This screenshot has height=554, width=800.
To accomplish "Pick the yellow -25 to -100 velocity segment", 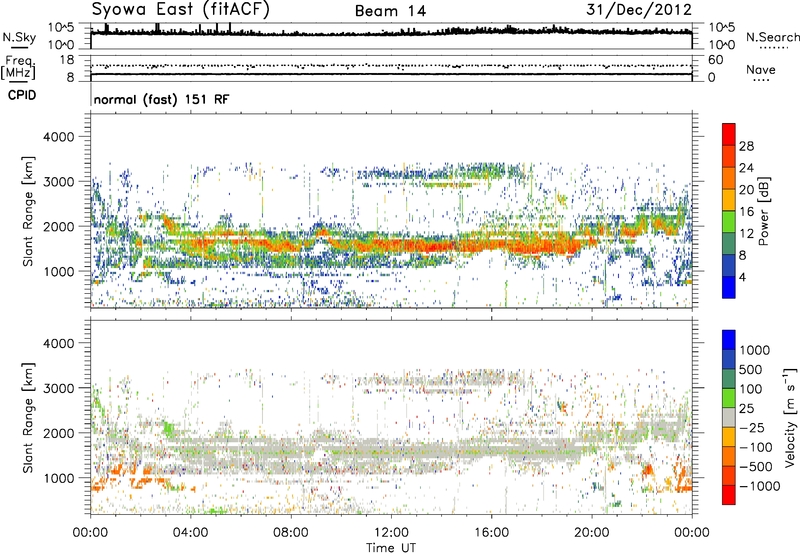I will pyautogui.click(x=729, y=437).
